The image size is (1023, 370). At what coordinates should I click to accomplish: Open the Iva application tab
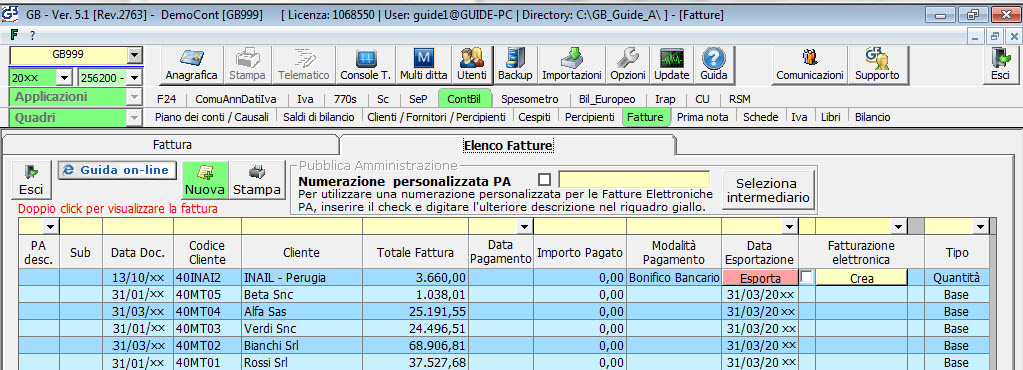[305, 99]
